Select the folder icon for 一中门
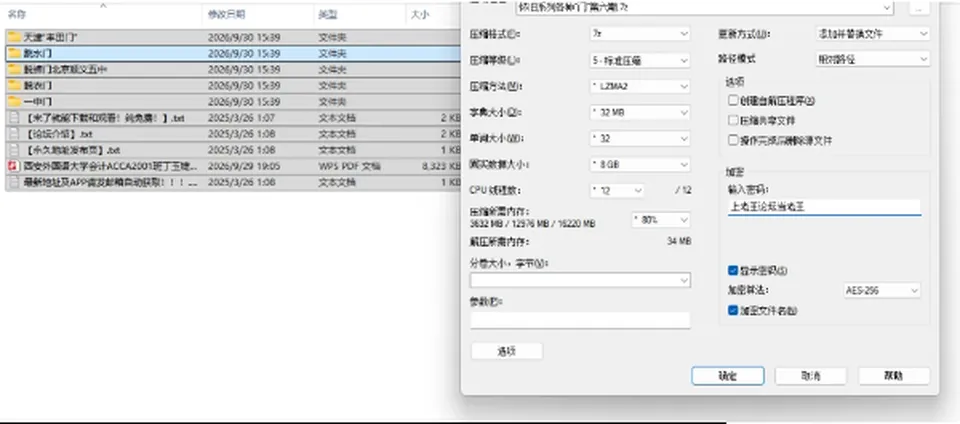The height and width of the screenshot is (424, 960). tap(14, 102)
